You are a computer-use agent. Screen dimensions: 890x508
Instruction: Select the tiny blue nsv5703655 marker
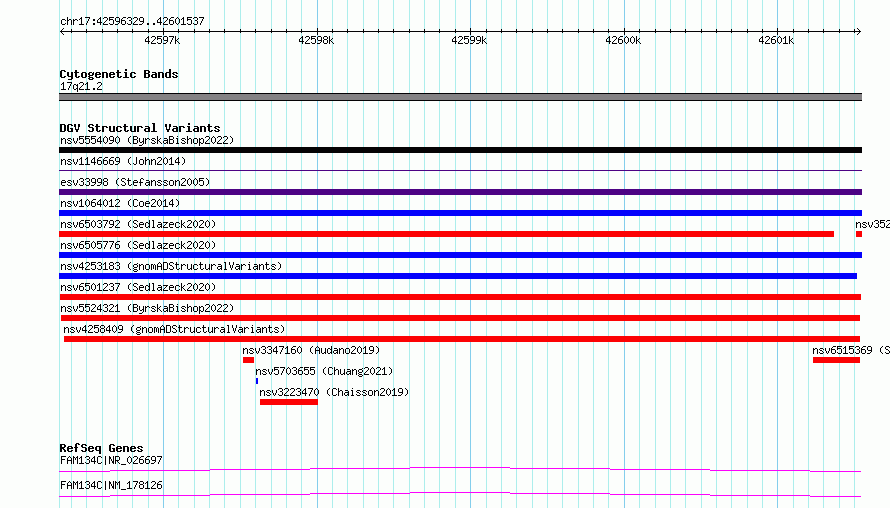click(257, 381)
